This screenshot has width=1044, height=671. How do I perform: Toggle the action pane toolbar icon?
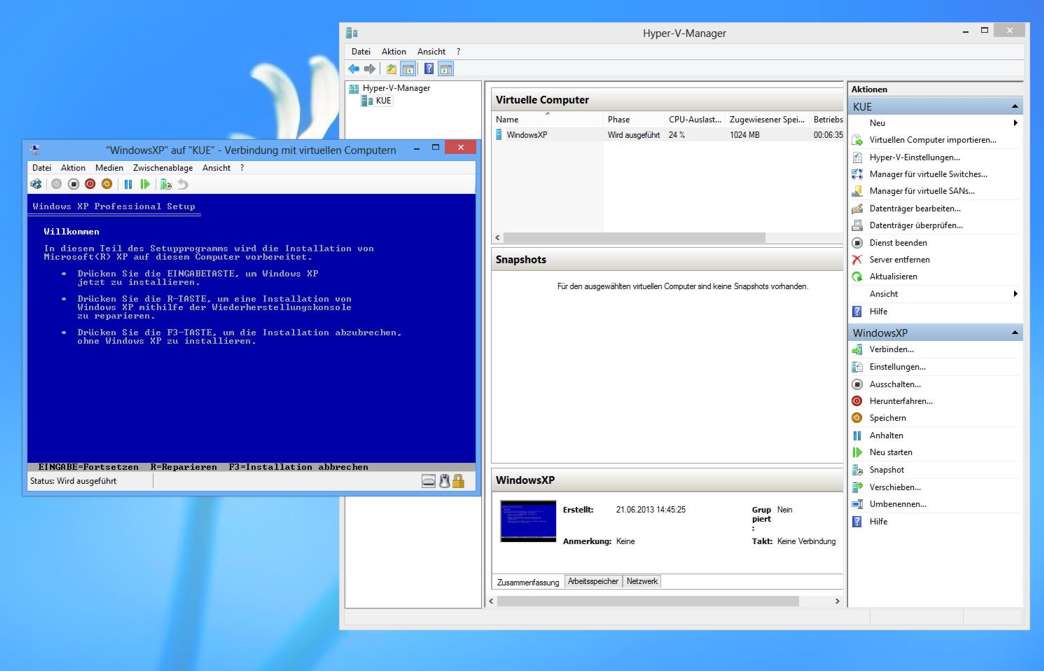[x=445, y=69]
